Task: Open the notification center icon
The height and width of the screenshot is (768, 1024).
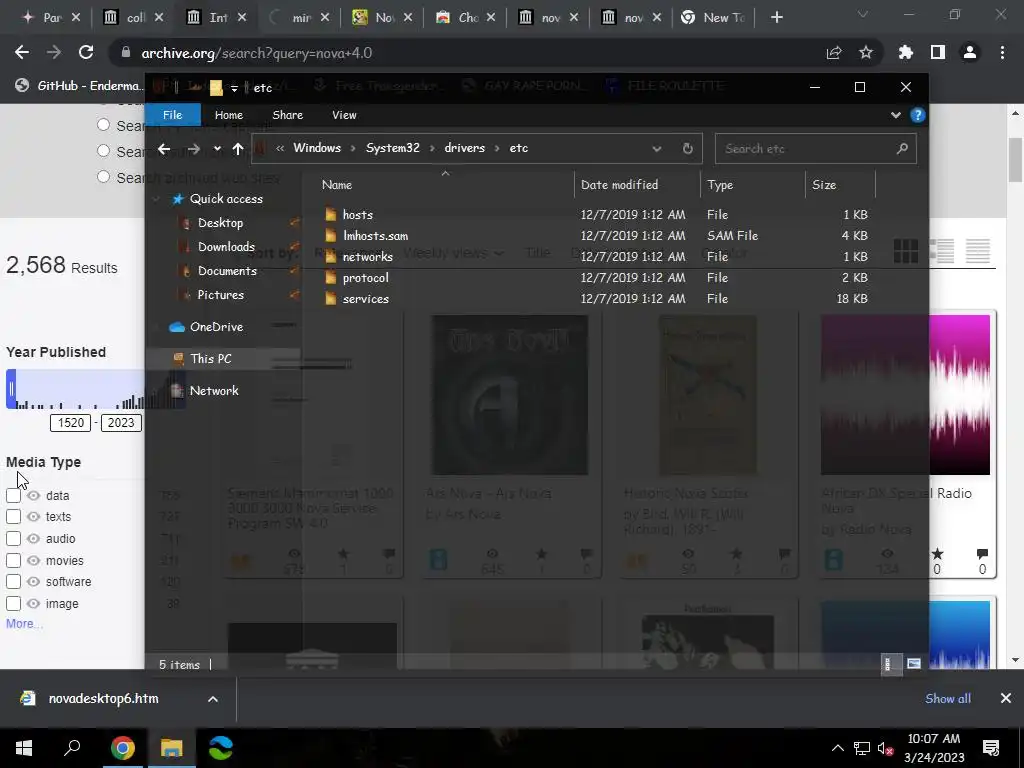Action: tap(991, 748)
